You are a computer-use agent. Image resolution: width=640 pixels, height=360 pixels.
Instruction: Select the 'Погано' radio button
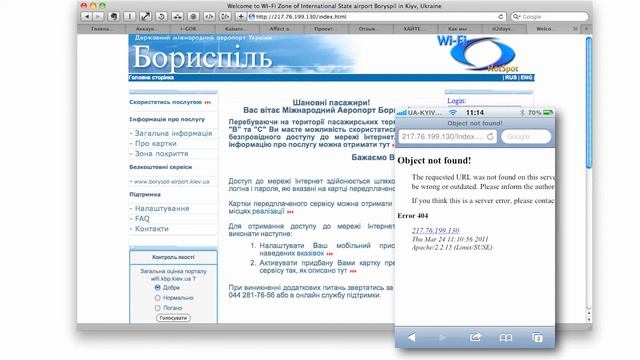pyautogui.click(x=158, y=308)
